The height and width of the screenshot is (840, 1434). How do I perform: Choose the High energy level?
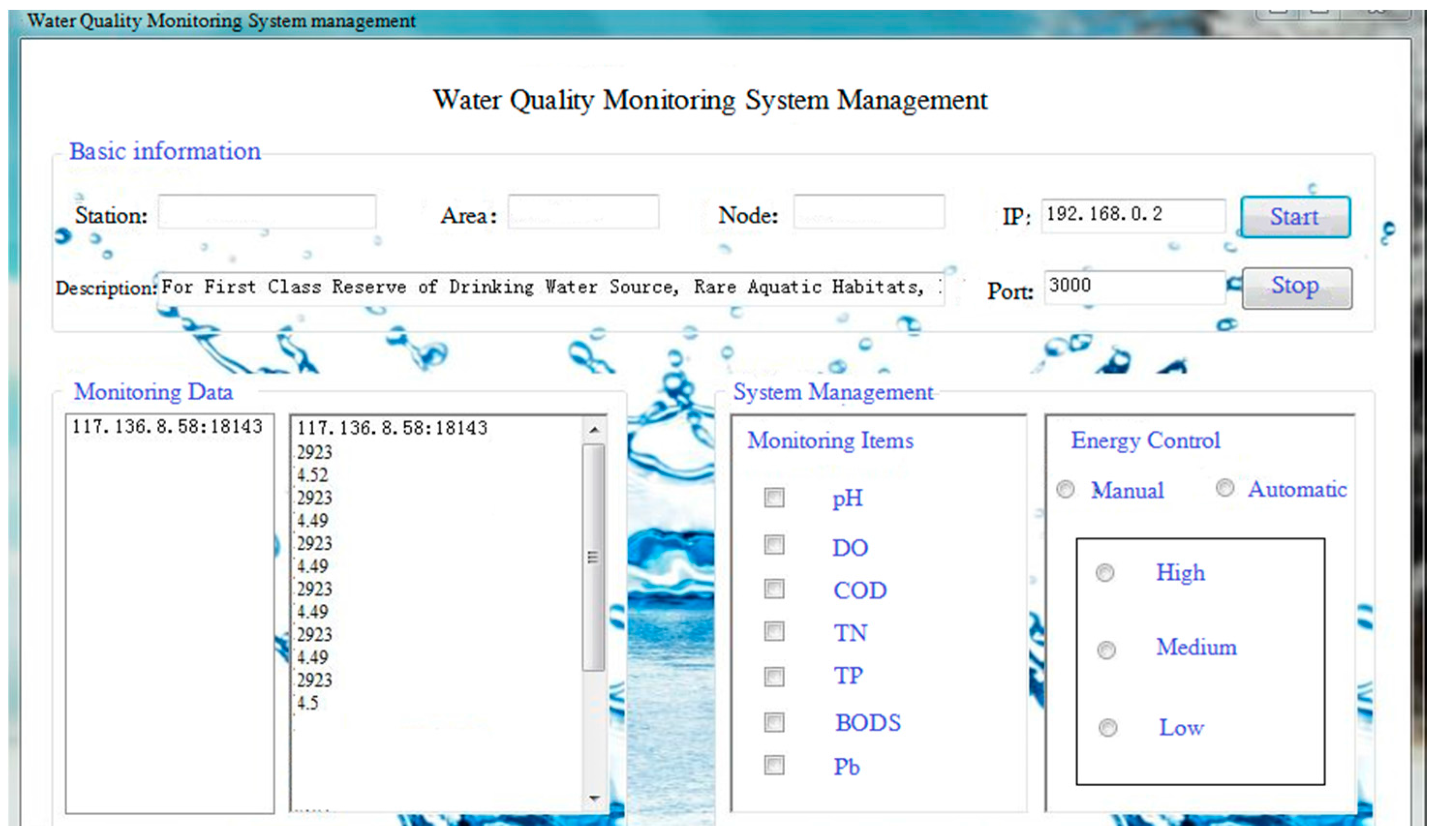pyautogui.click(x=1105, y=573)
